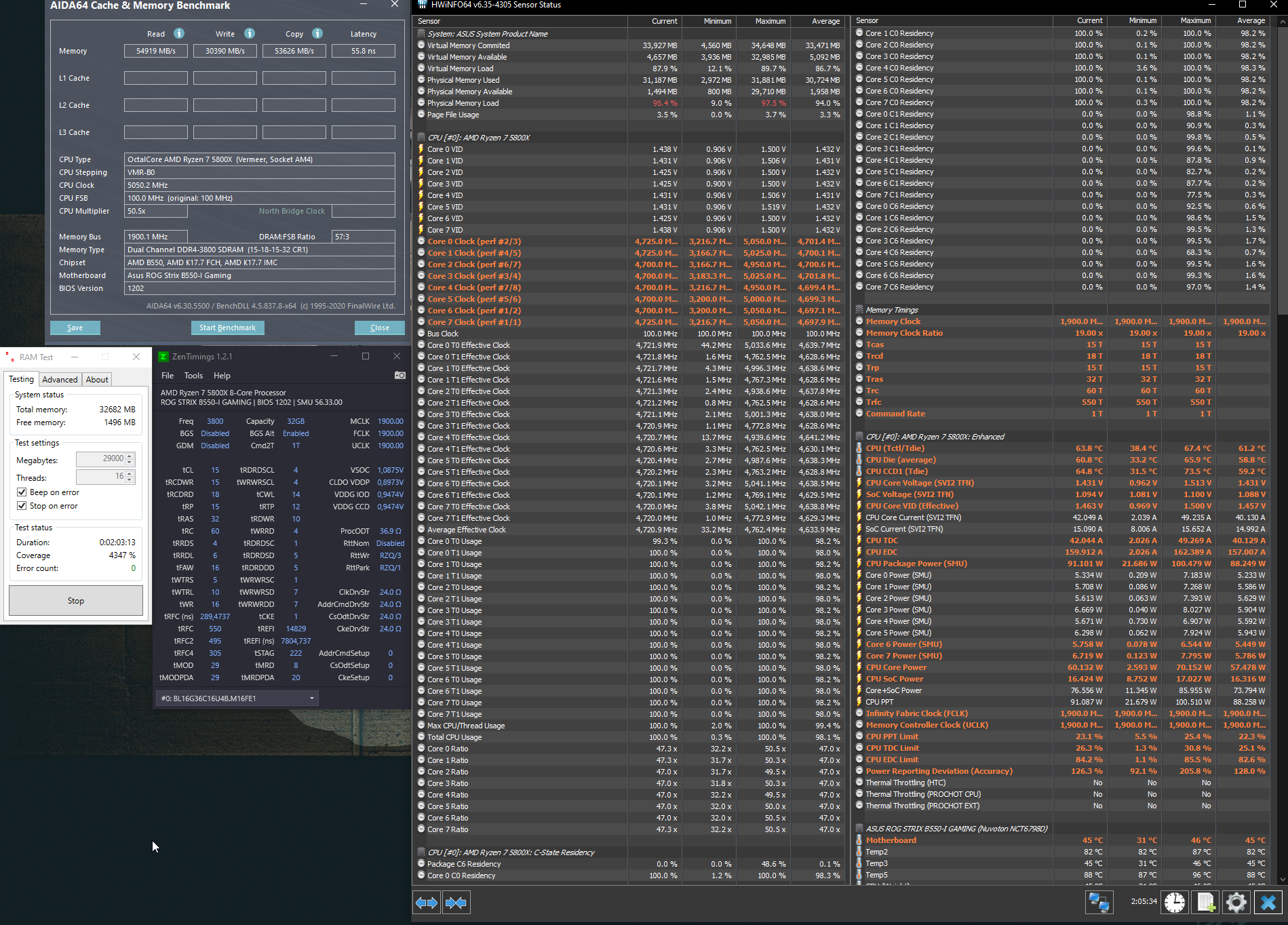Select the Trfc memory timing row
The image size is (1288, 925).
pos(1062,402)
